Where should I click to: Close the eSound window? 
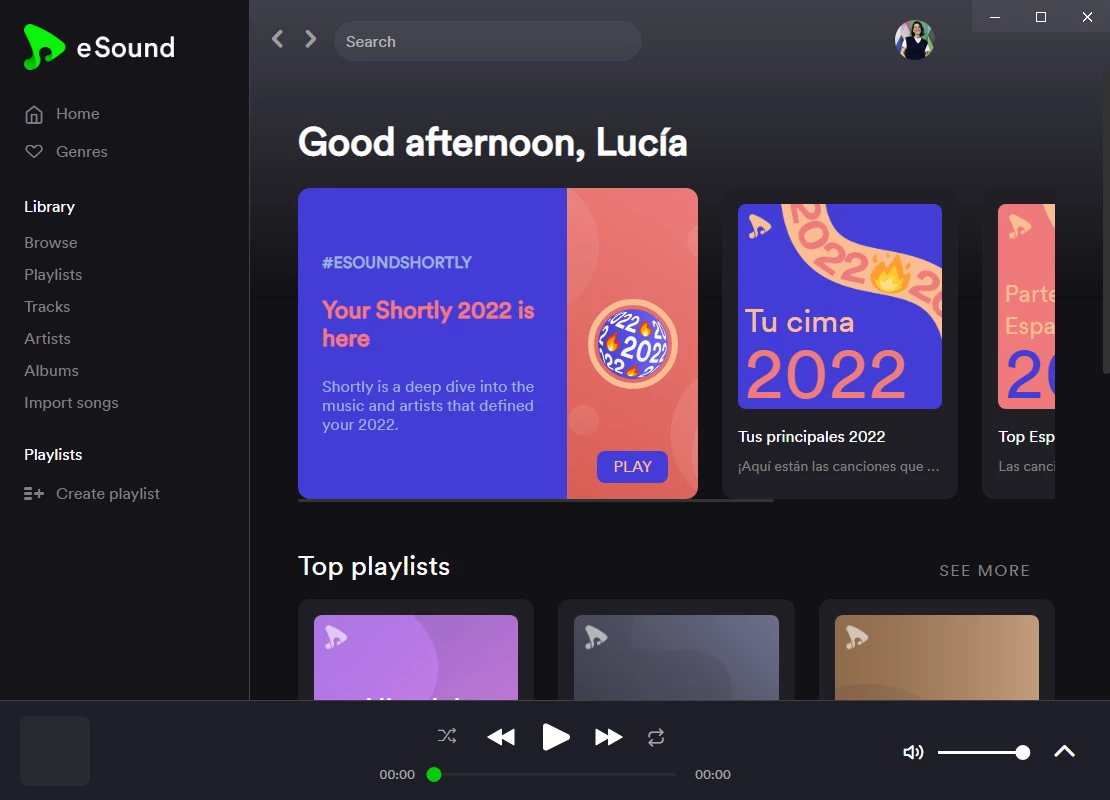pyautogui.click(x=1087, y=16)
